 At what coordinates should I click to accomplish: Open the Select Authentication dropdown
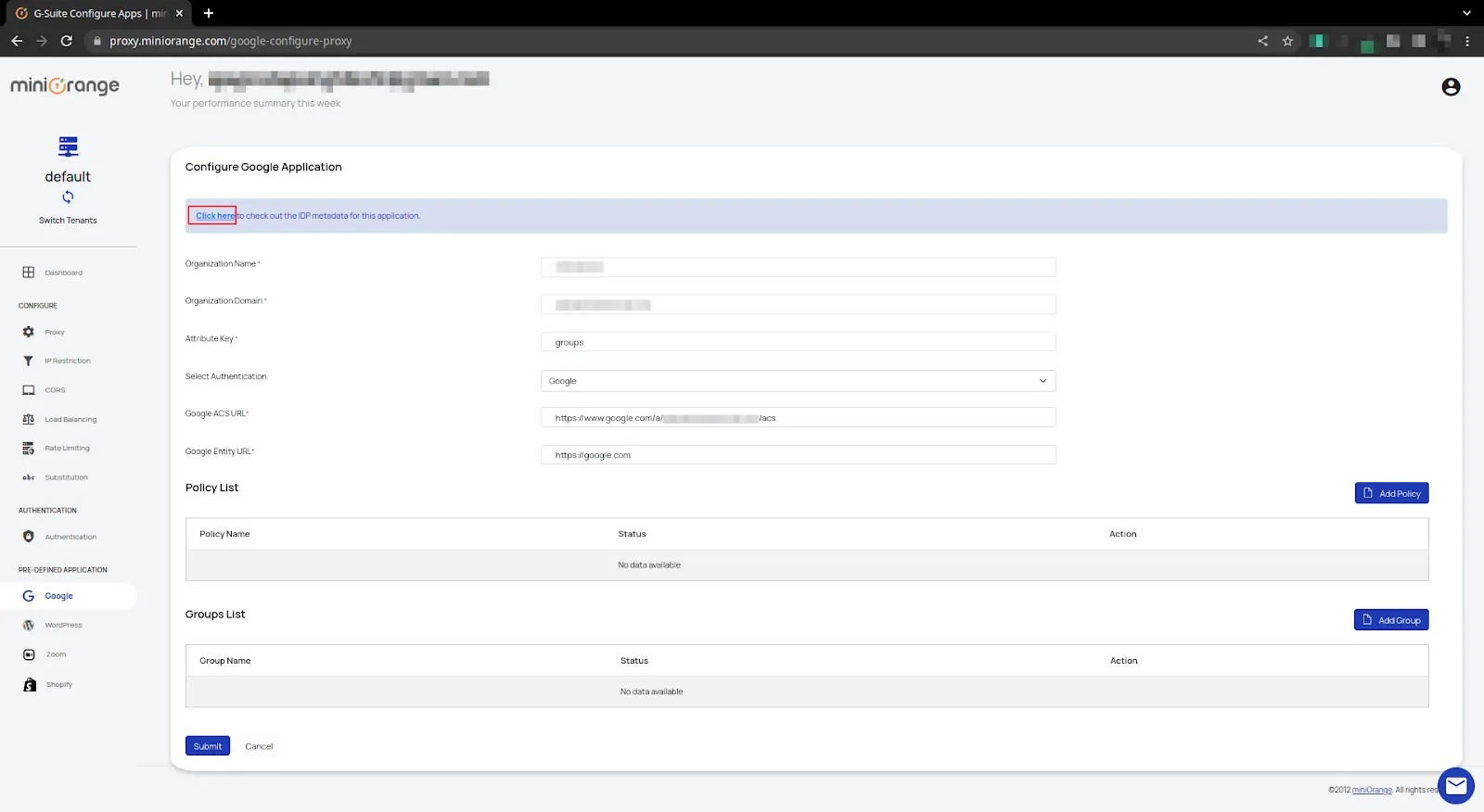[798, 381]
